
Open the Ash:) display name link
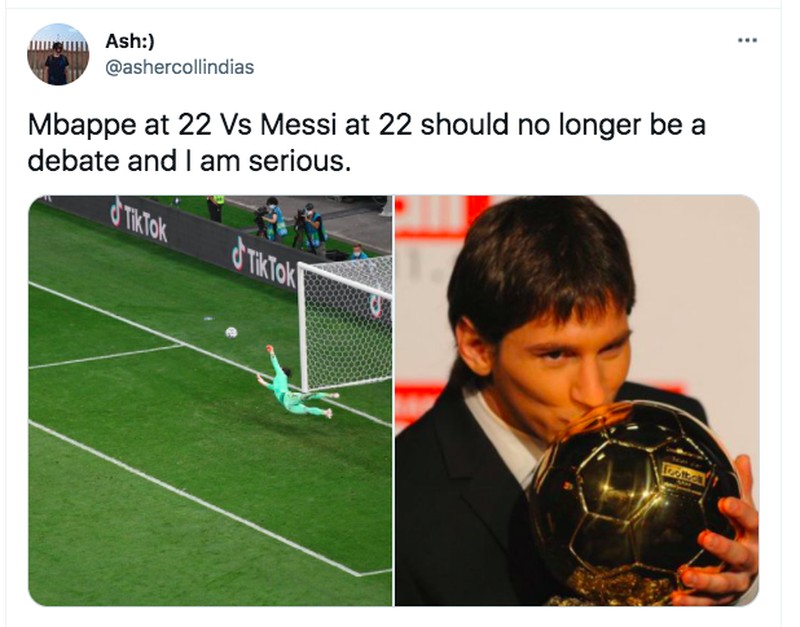pyautogui.click(x=130, y=41)
